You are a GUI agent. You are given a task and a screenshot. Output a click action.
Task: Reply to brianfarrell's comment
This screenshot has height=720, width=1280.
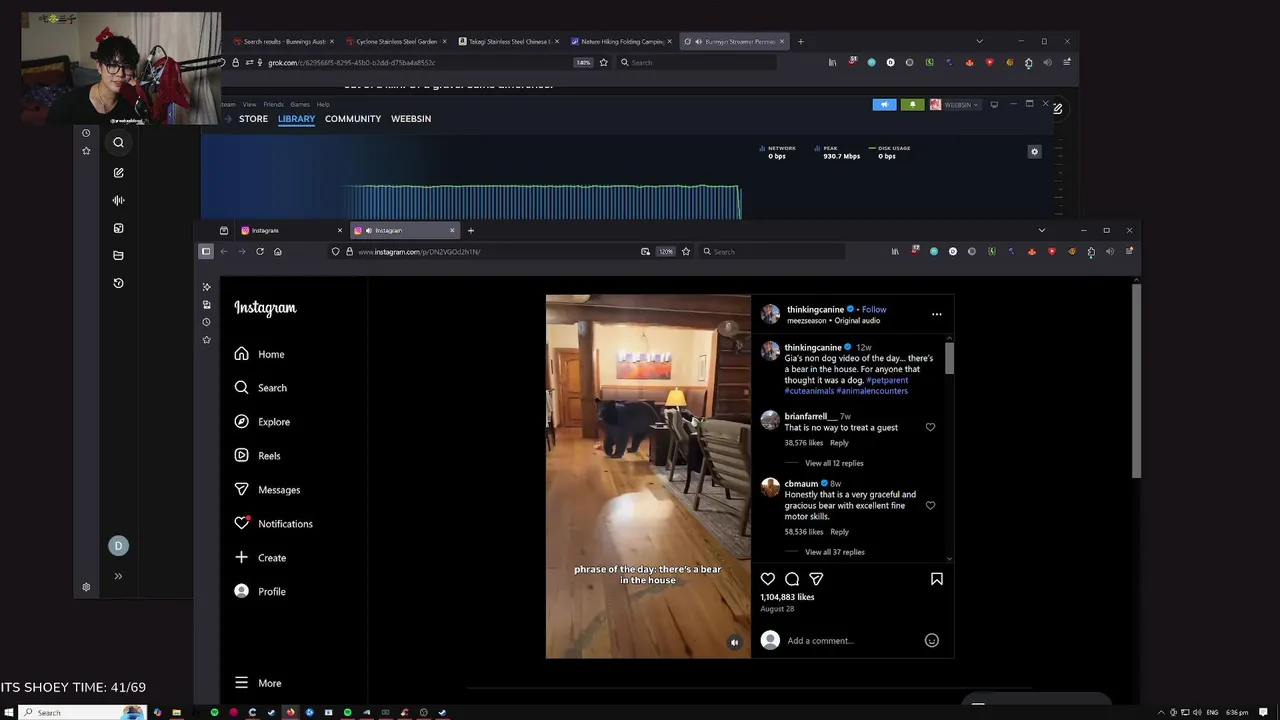point(839,443)
